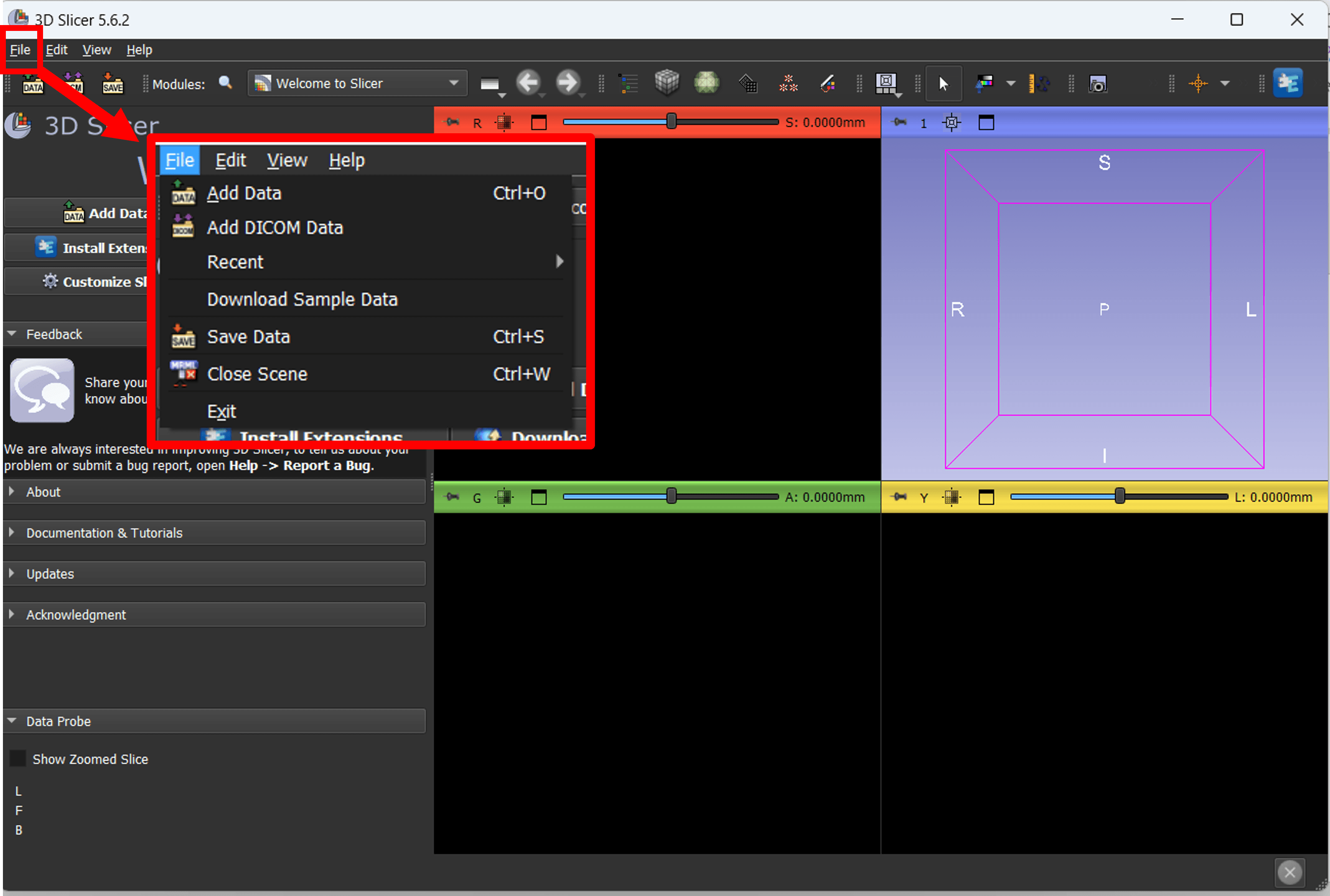Toggle the pin on the red slice view bar

click(x=452, y=122)
